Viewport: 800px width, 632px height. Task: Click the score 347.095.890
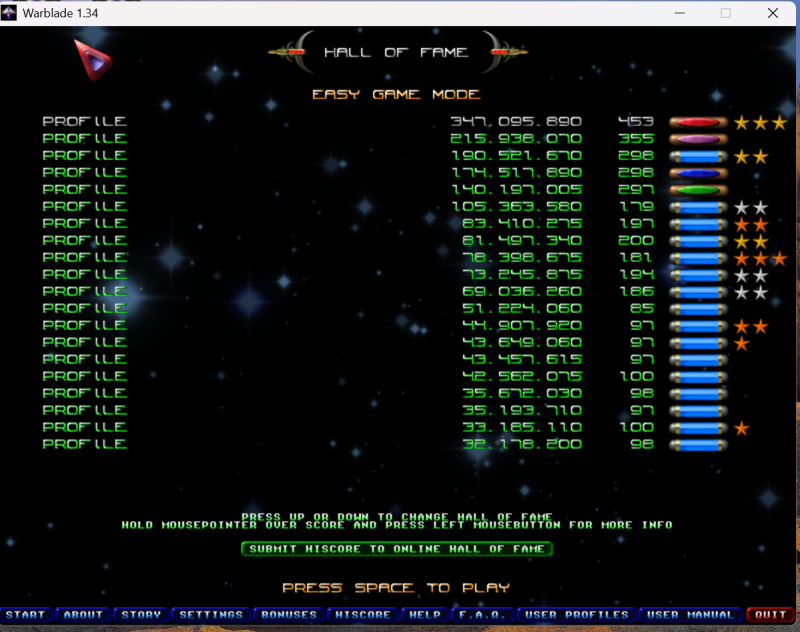point(516,121)
